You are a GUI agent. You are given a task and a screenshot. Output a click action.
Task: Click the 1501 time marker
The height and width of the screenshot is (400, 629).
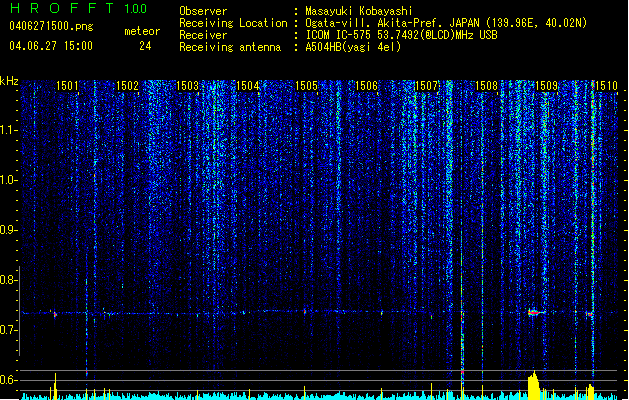(x=67, y=86)
